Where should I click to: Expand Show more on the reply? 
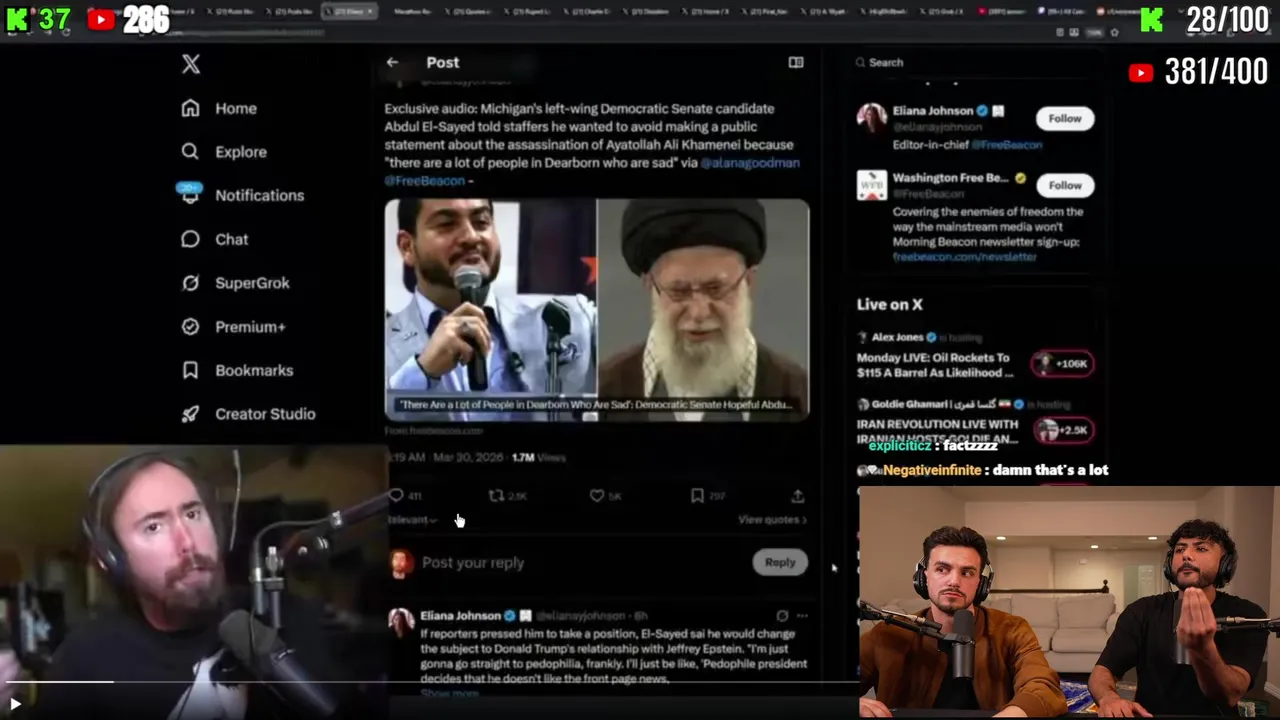click(x=449, y=693)
